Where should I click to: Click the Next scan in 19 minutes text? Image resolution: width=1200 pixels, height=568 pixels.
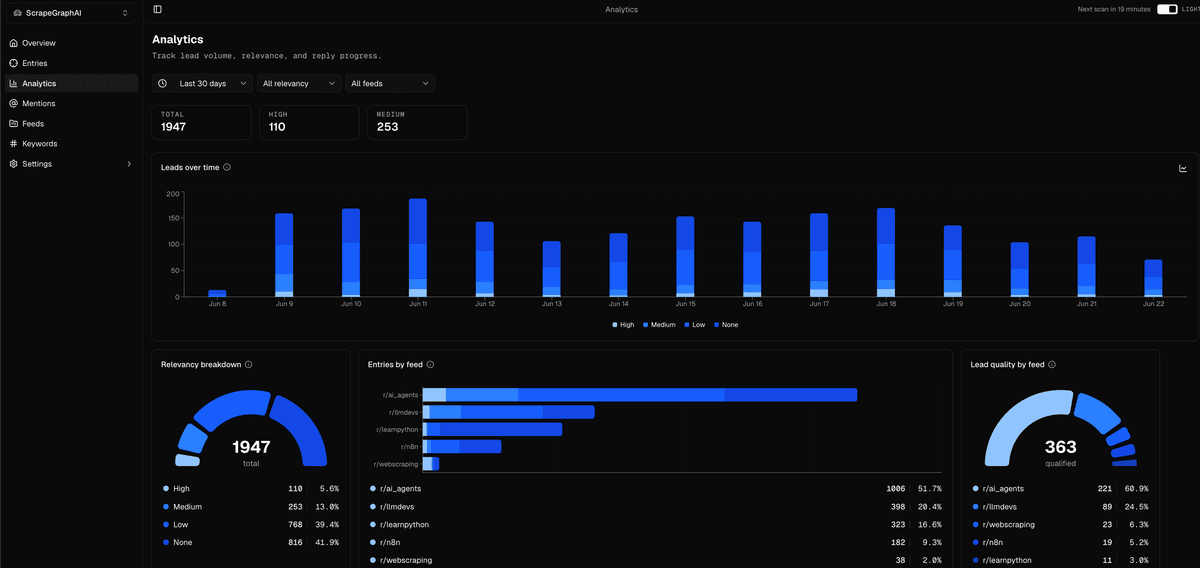[1113, 9]
